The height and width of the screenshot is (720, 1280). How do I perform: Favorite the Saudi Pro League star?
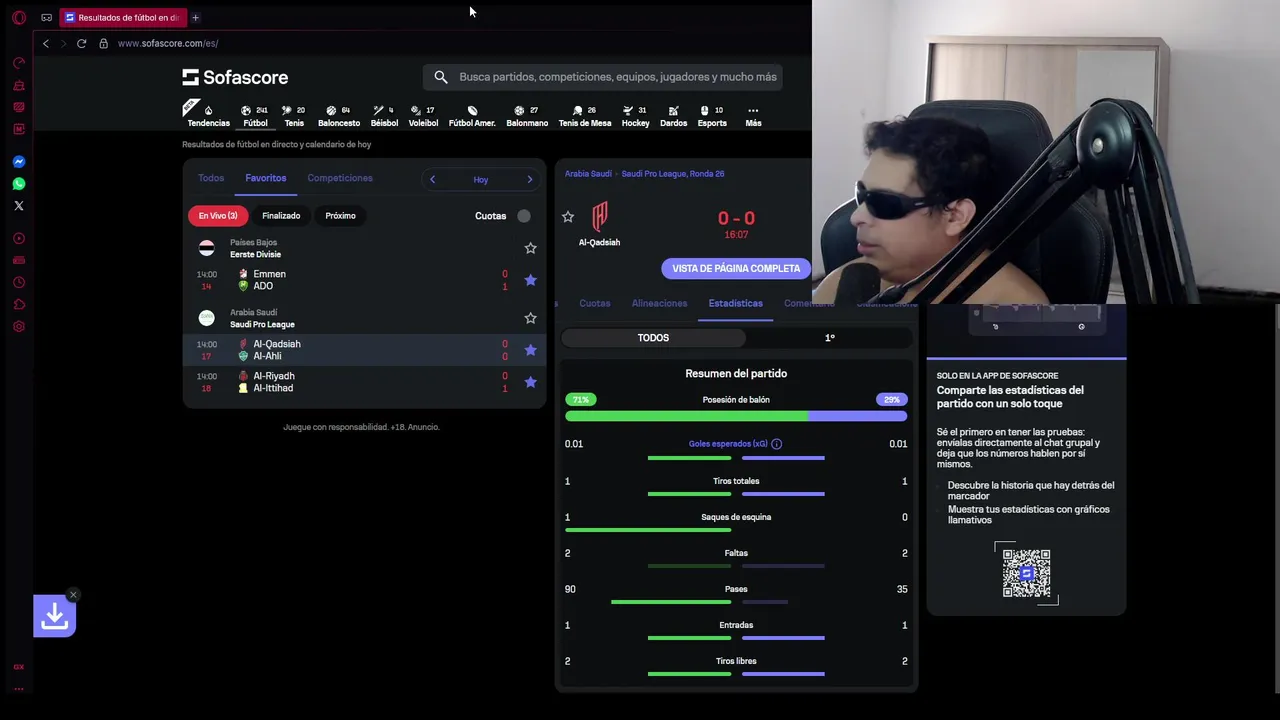click(x=530, y=318)
